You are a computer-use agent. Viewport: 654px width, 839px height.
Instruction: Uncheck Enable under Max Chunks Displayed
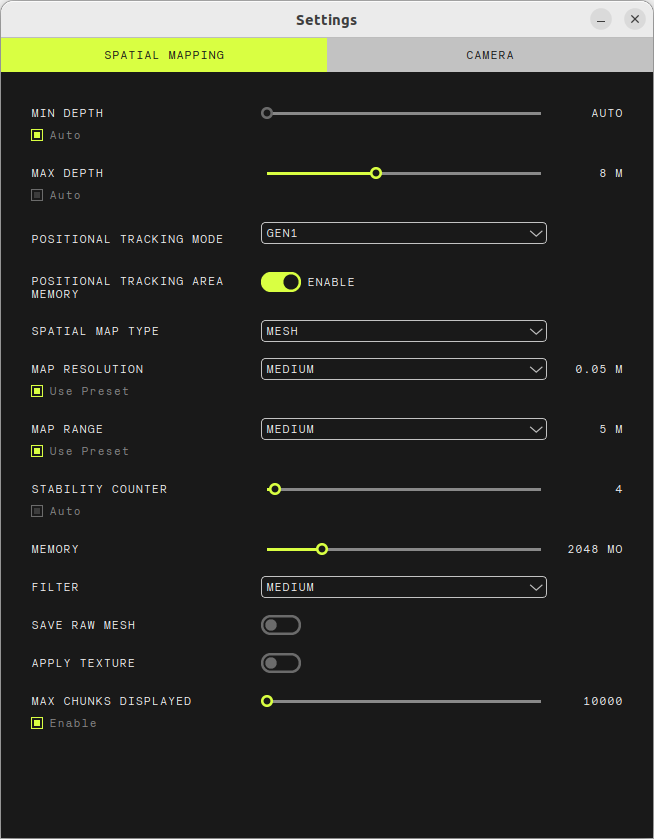coord(37,723)
